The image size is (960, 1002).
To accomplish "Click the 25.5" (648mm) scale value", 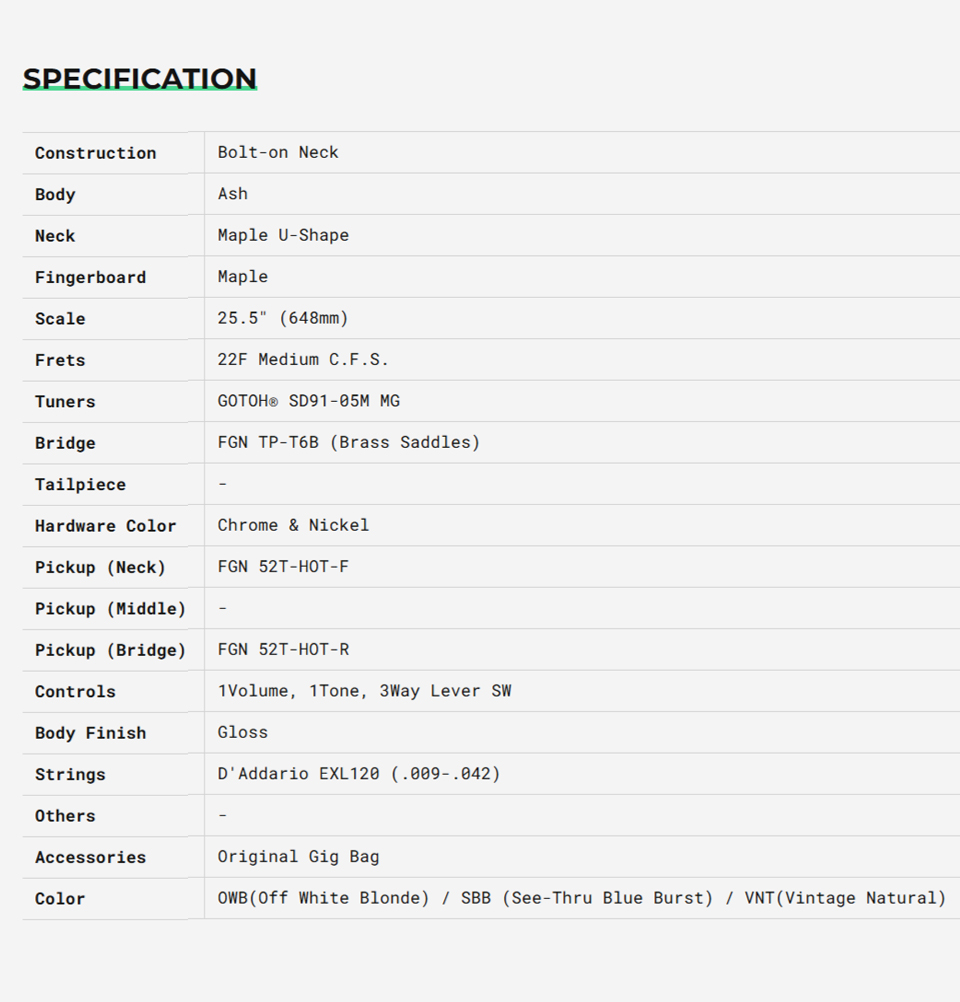I will (283, 318).
